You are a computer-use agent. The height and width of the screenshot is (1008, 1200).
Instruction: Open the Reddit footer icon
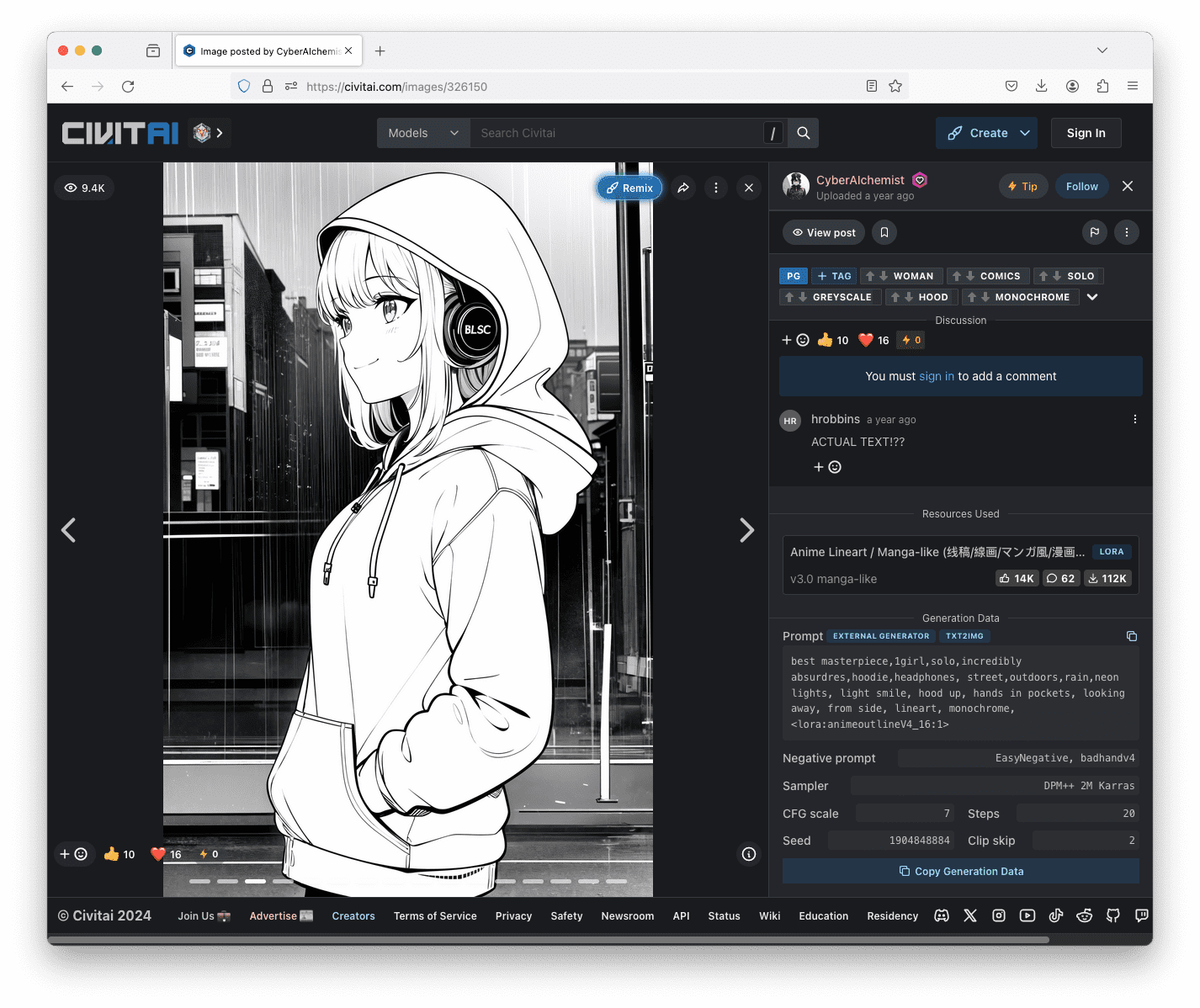1085,915
